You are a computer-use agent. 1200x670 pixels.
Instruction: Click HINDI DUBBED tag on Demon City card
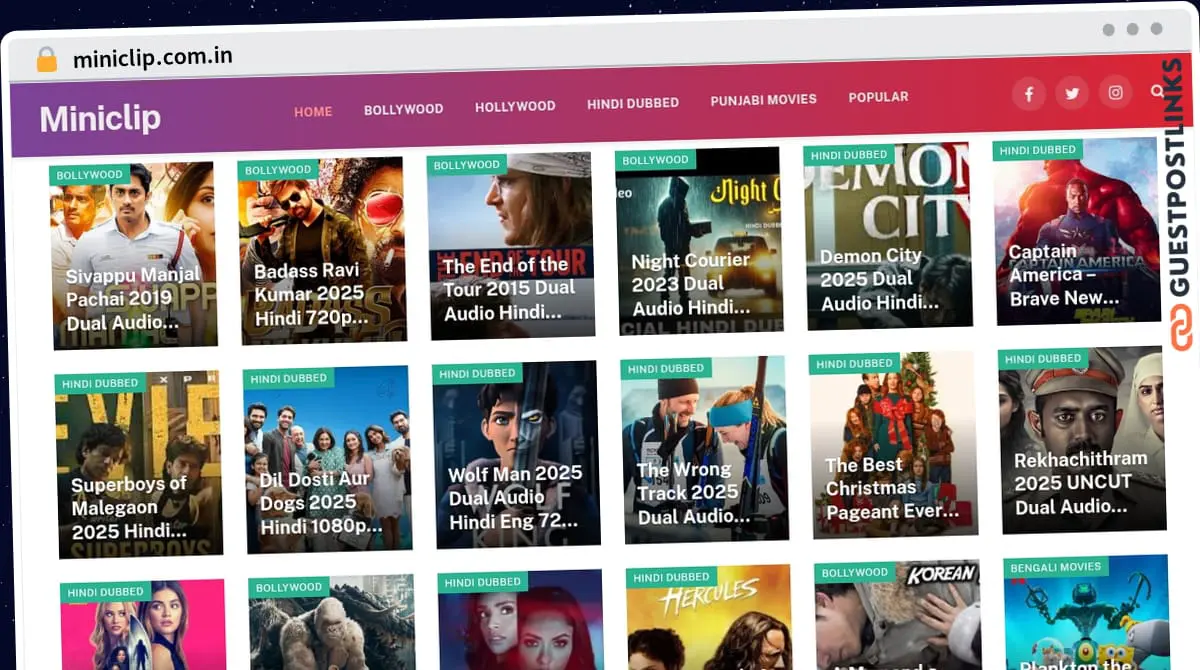(x=849, y=155)
